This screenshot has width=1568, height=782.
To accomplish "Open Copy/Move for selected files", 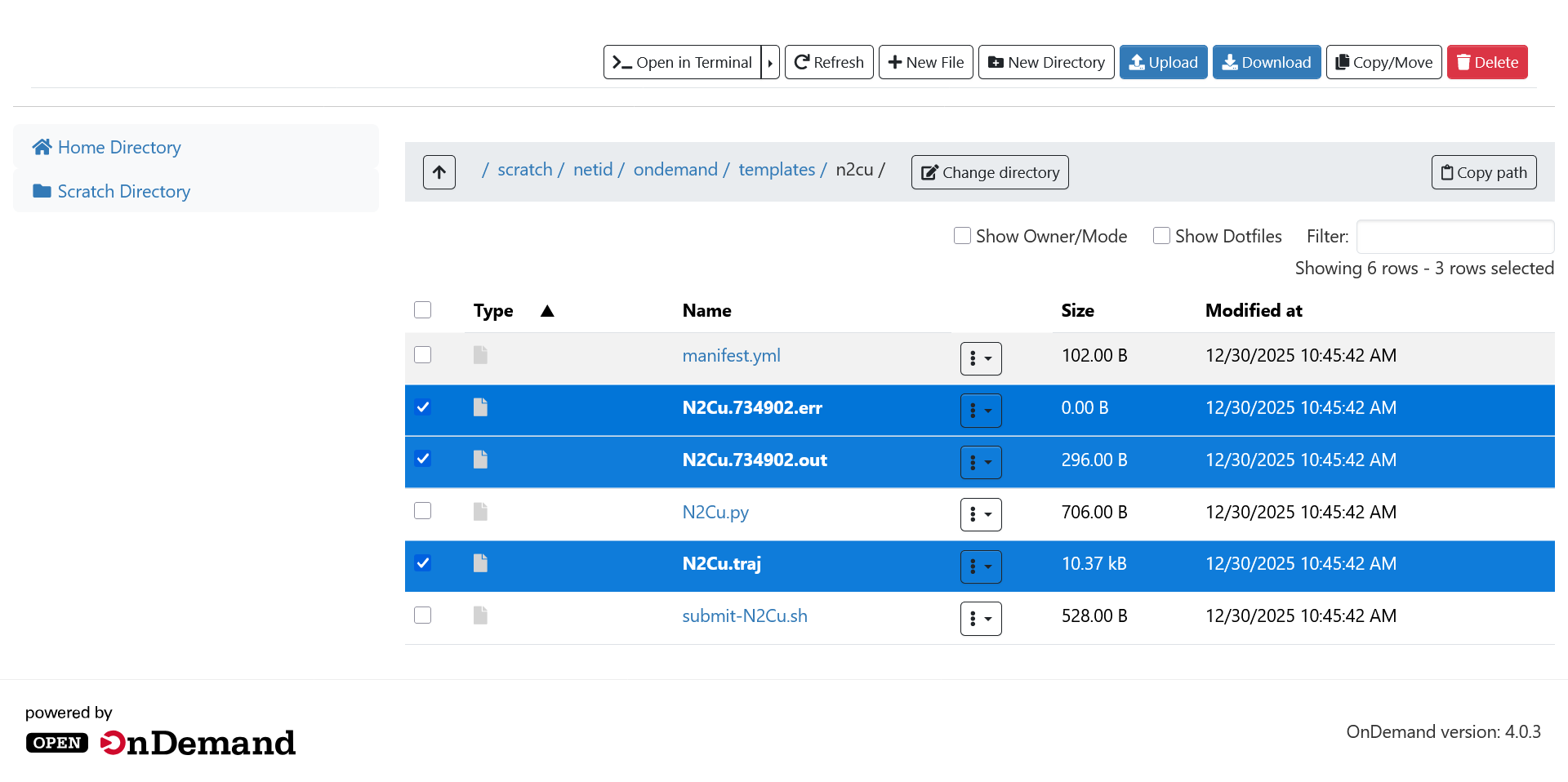I will [x=1383, y=62].
